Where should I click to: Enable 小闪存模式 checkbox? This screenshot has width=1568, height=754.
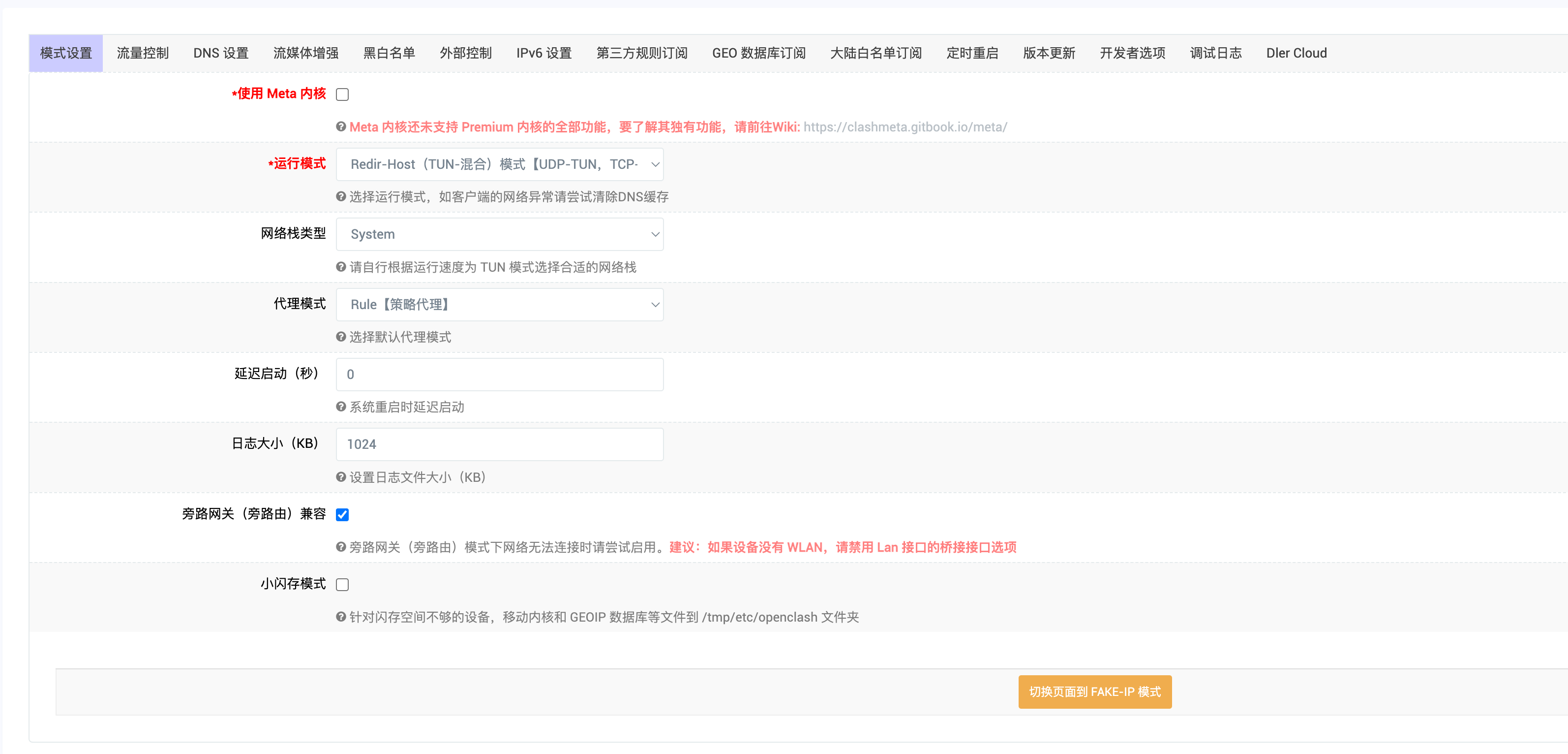(343, 585)
